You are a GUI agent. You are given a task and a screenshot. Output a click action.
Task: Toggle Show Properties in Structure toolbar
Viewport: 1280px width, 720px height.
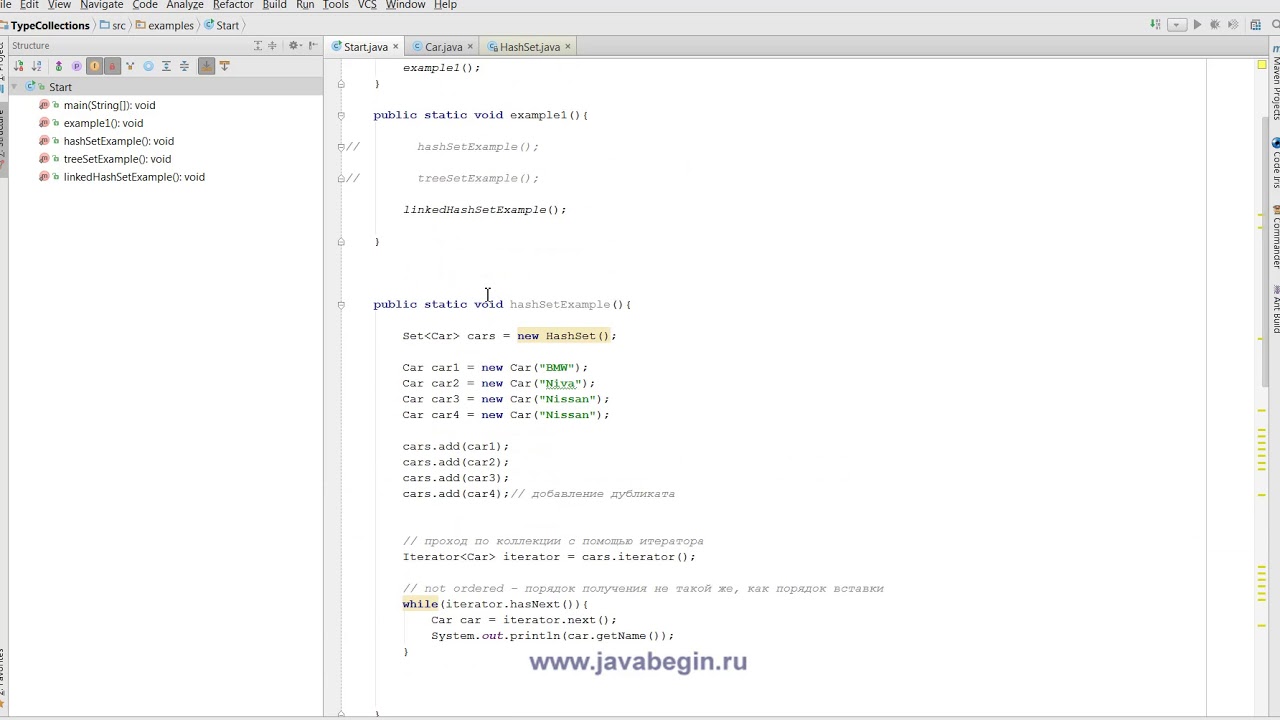[76, 66]
